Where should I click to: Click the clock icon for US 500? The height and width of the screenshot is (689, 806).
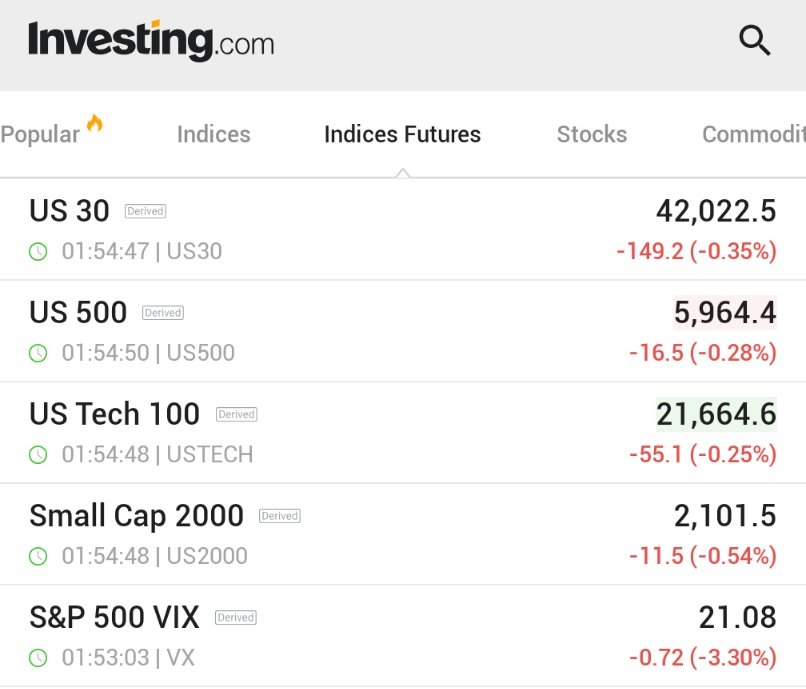(38, 353)
